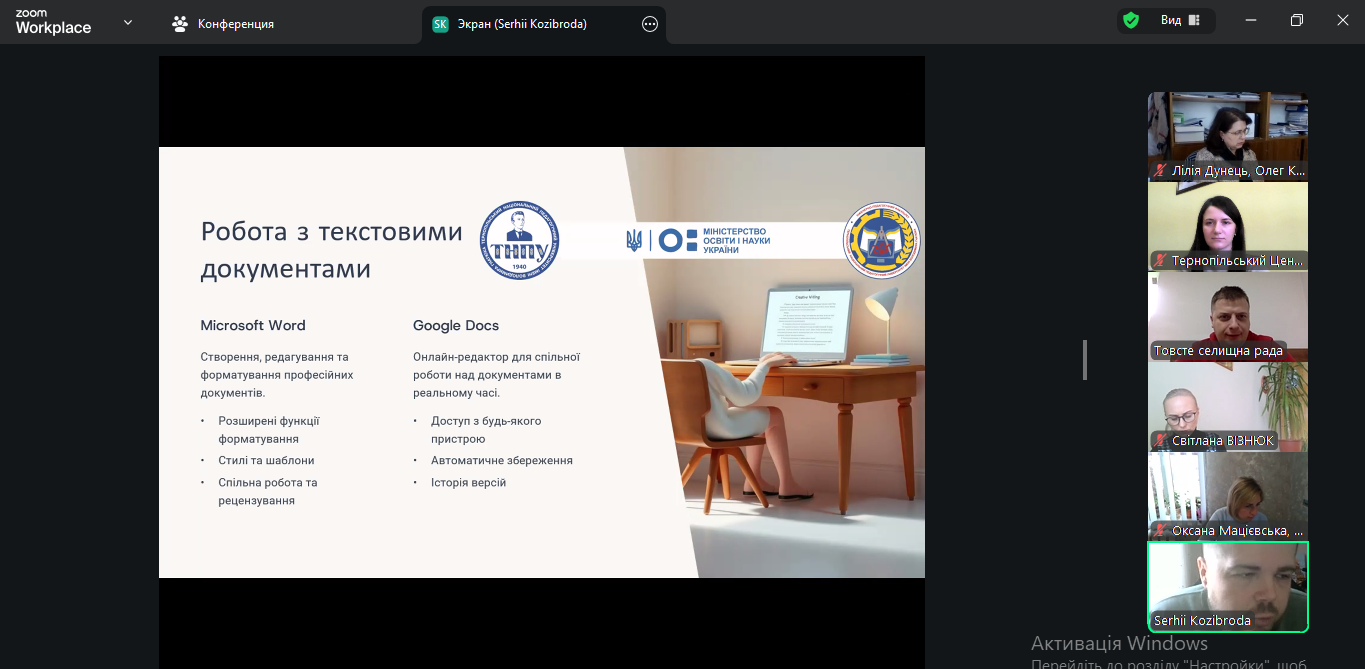
Task: Expand the Zoom Workplace dropdown chevron
Action: pyautogui.click(x=128, y=22)
